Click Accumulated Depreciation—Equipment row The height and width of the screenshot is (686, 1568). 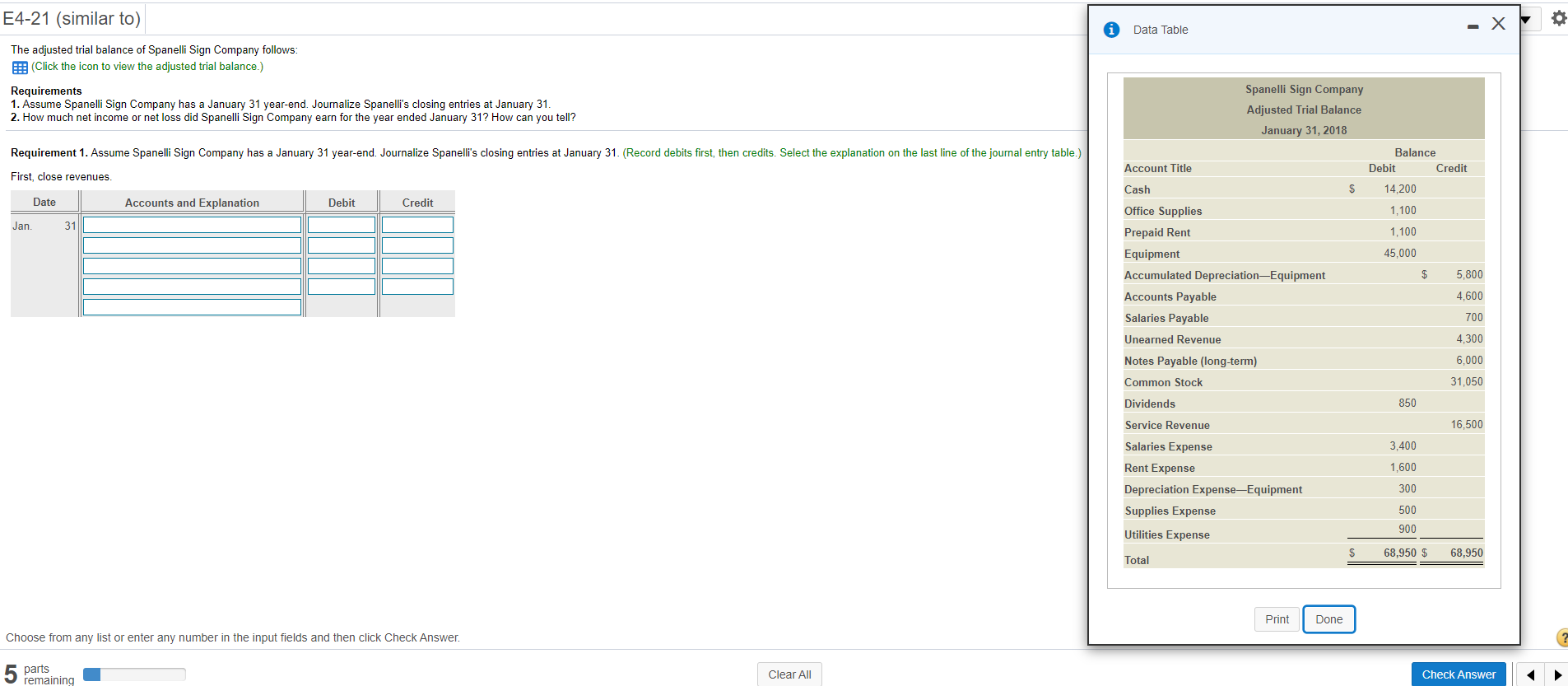1304,275
